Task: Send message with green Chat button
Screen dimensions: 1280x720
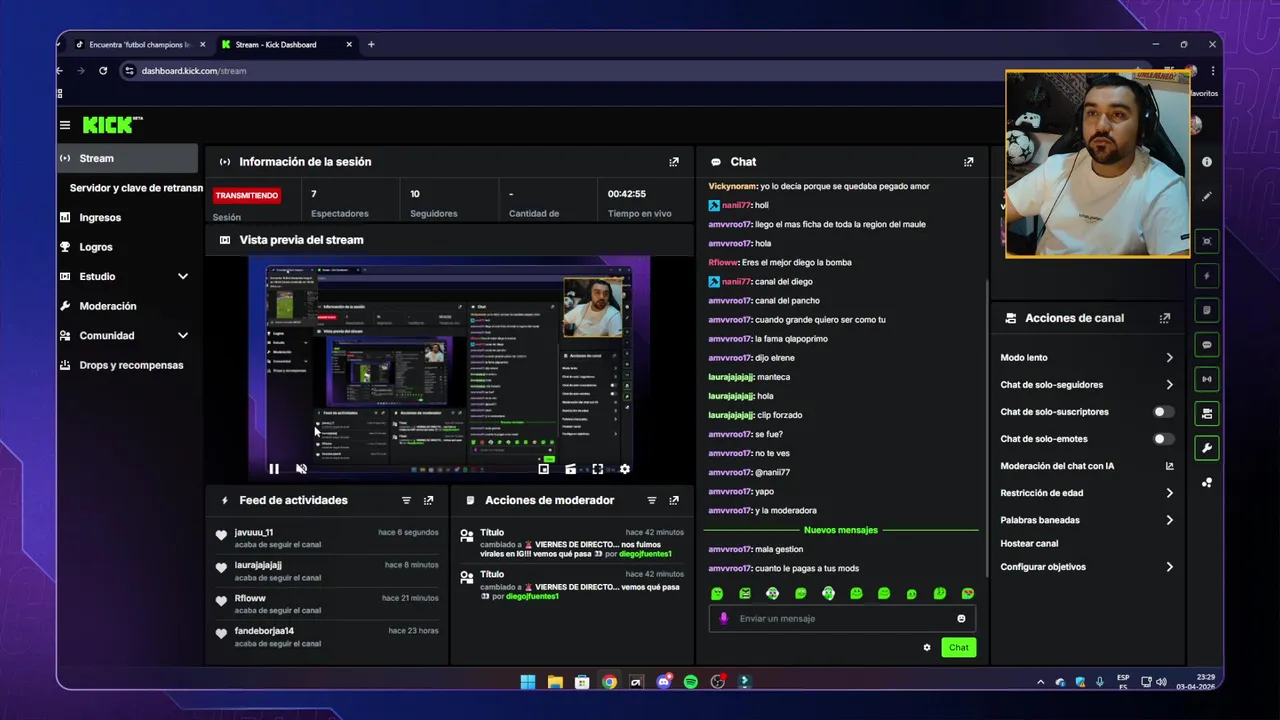Action: pos(958,647)
